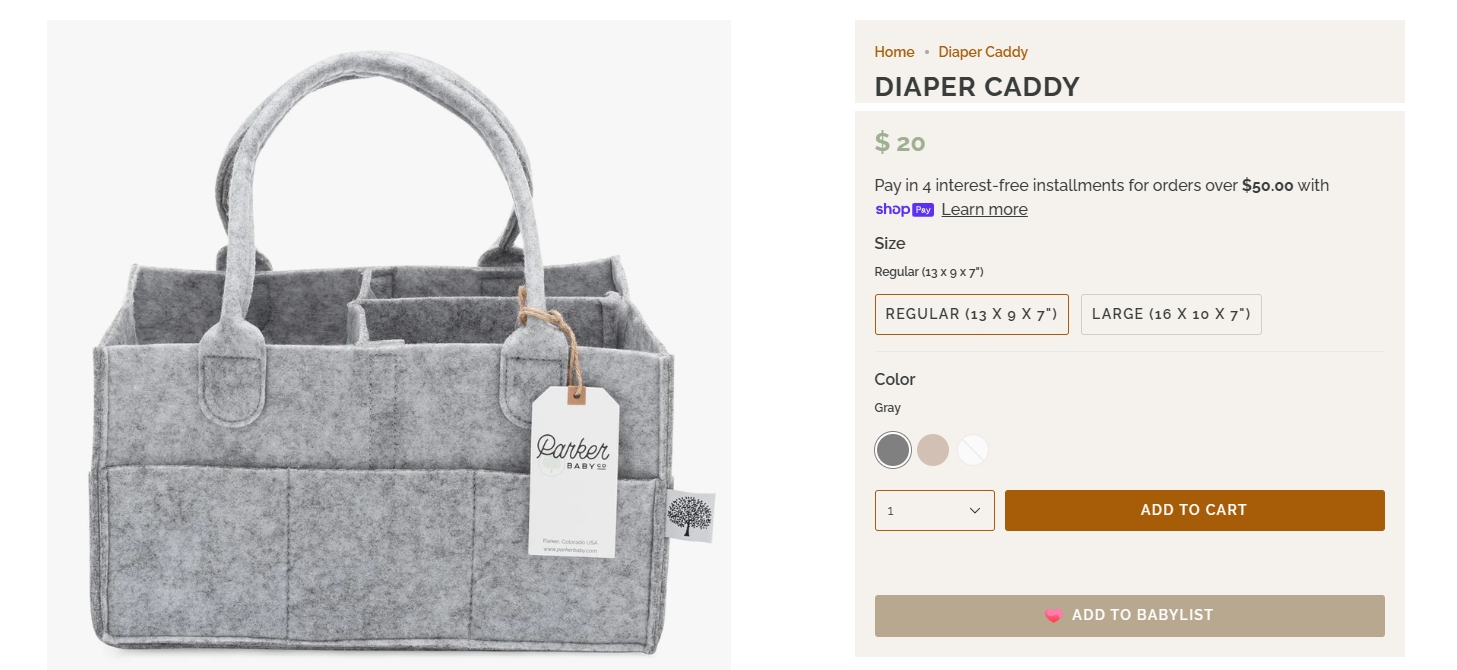Open the Diaper Caddy breadcrumb link
The width and height of the screenshot is (1457, 670).
[x=983, y=52]
